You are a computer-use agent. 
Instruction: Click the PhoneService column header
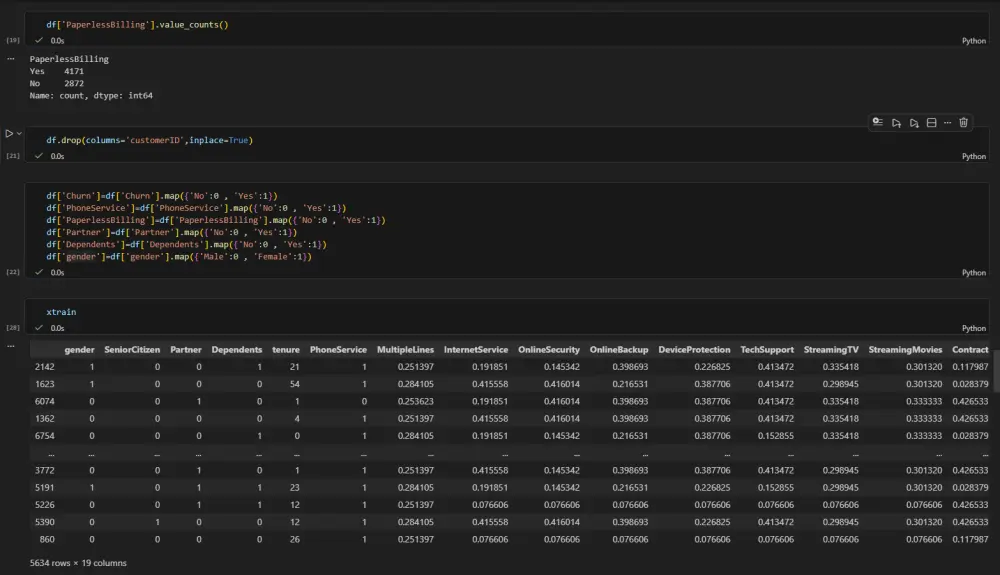(x=338, y=349)
